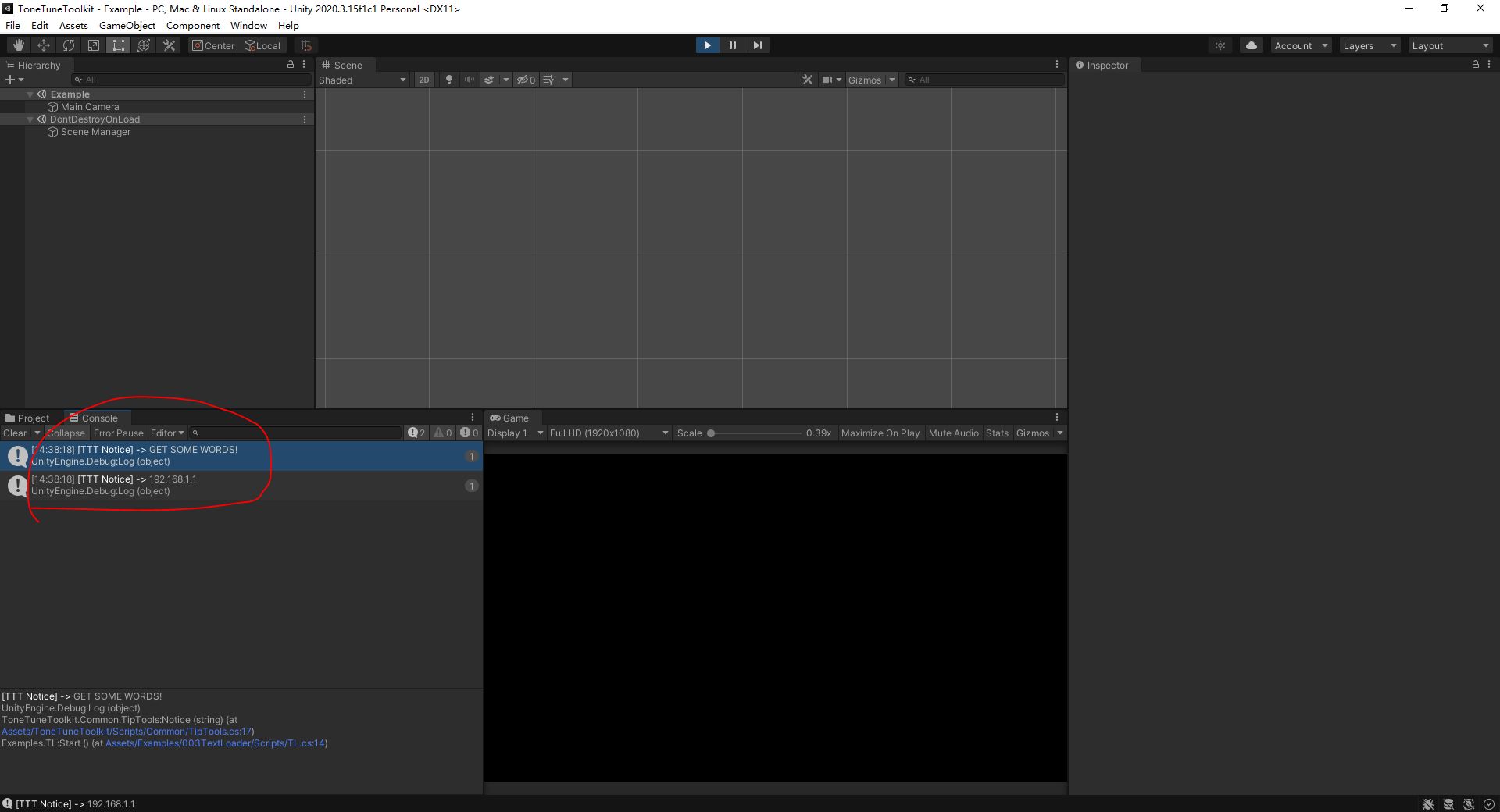Select the Rotate tool
Viewport: 1500px width, 812px height.
[x=69, y=45]
